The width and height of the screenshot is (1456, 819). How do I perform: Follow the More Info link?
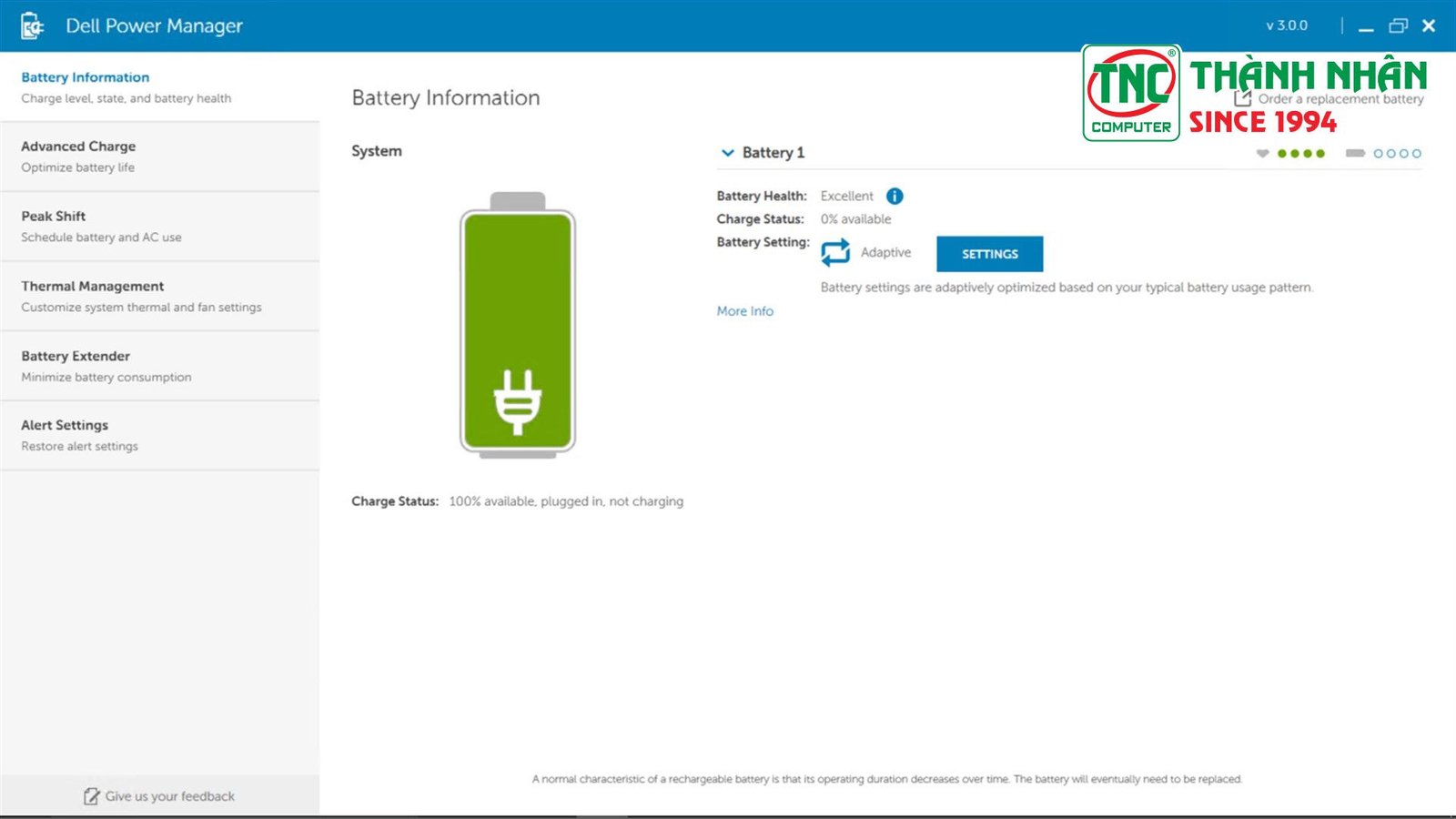(744, 311)
